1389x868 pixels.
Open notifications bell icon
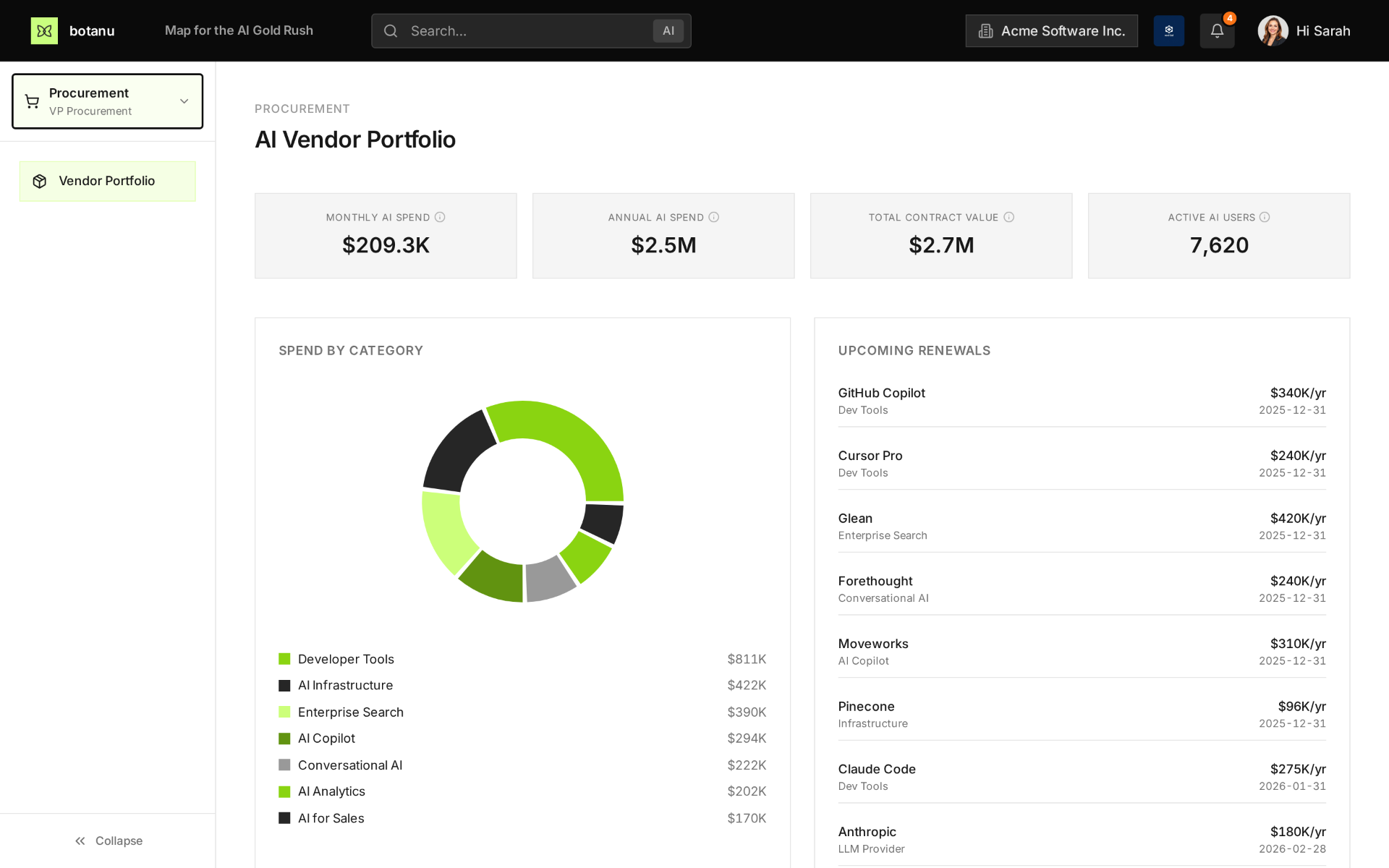click(x=1217, y=30)
